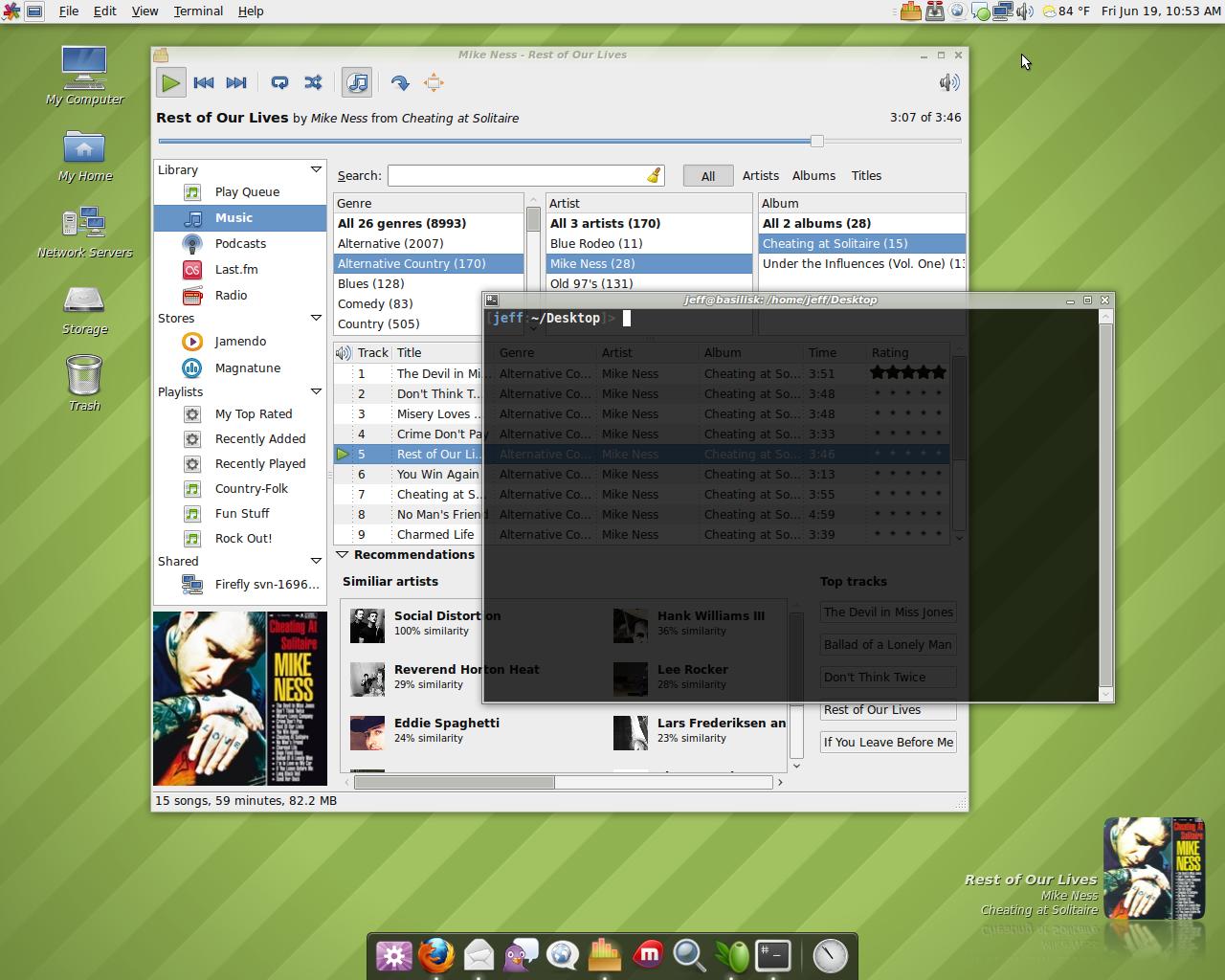Collapse the Stores section
The width and height of the screenshot is (1225, 980).
(x=316, y=318)
